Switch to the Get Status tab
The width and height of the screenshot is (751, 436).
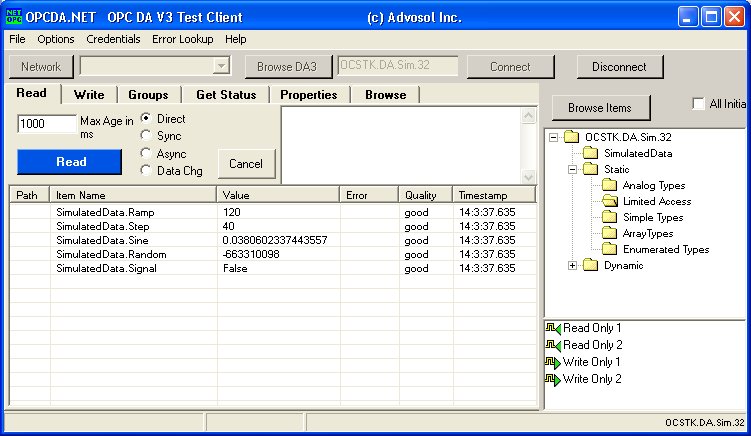(226, 95)
